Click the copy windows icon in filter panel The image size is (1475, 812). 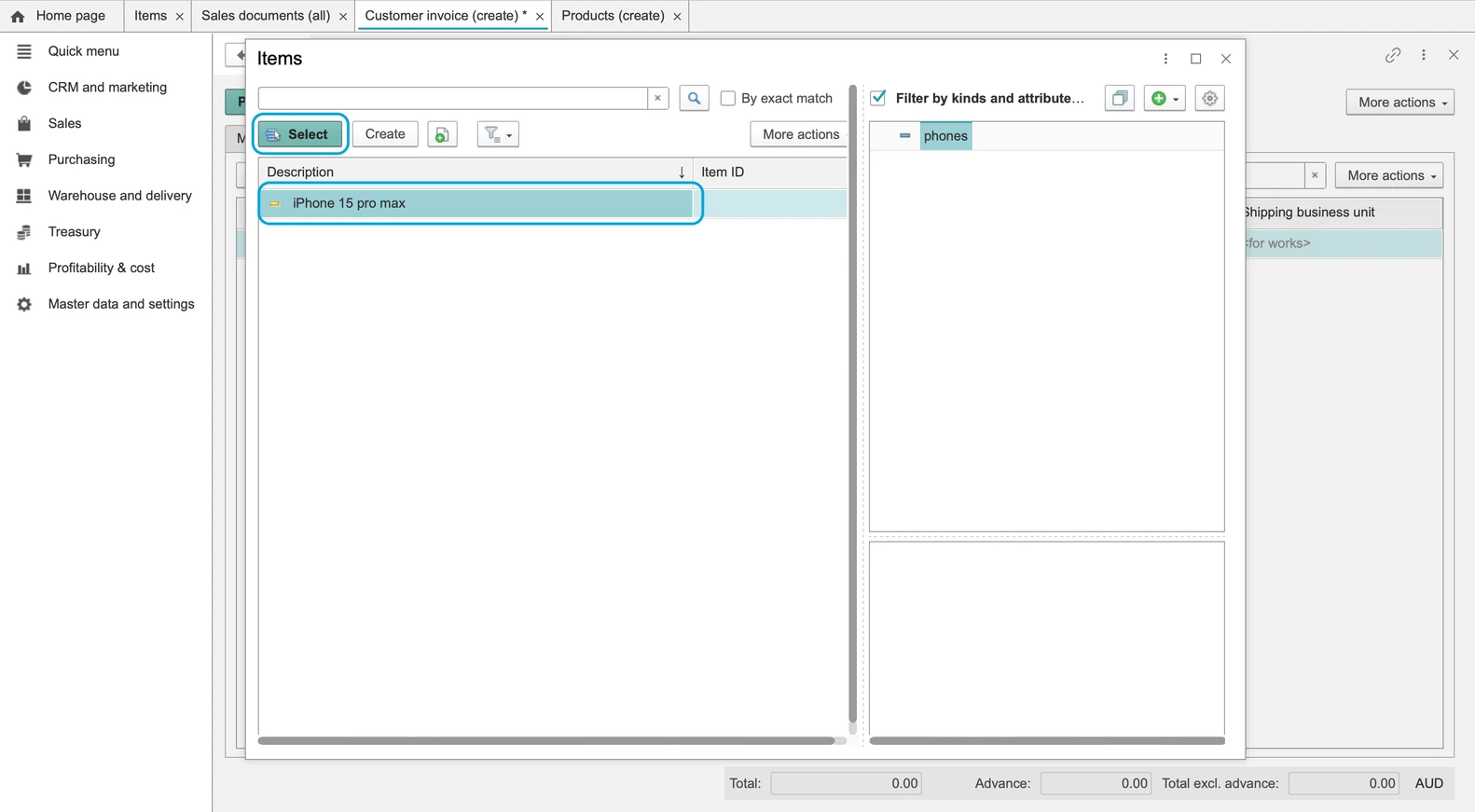click(x=1120, y=98)
